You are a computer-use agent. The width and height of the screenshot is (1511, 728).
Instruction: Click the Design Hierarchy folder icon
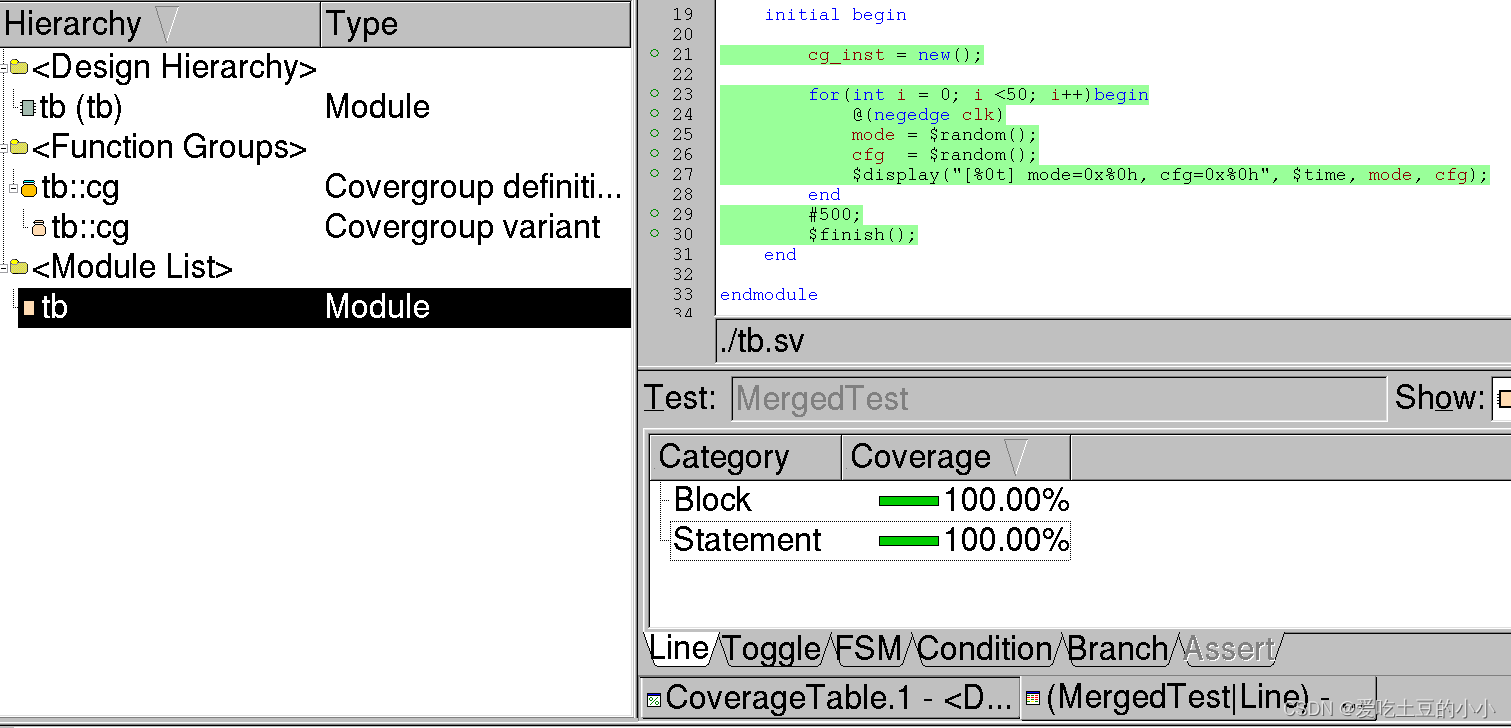click(x=19, y=67)
